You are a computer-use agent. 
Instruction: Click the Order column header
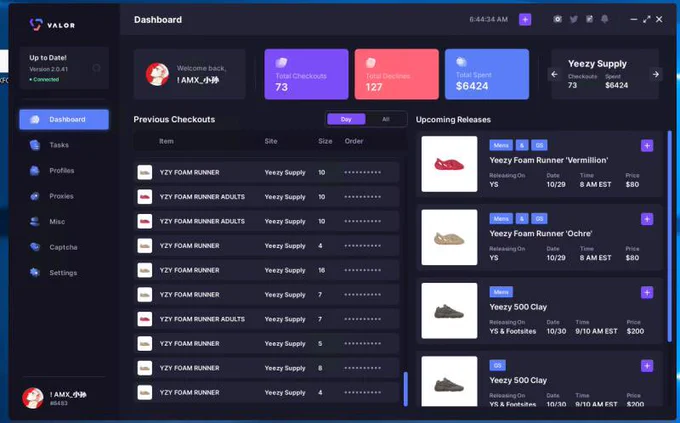click(x=354, y=141)
